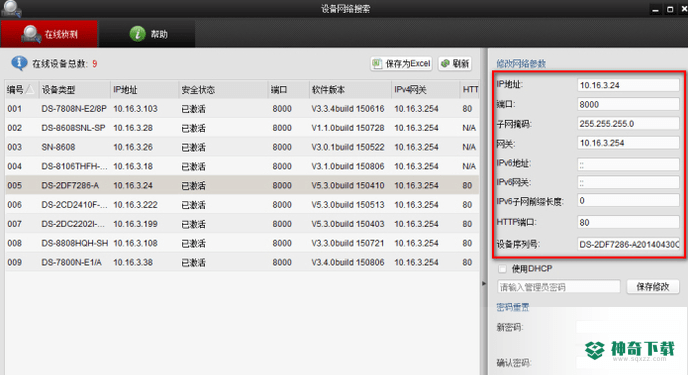This screenshot has width=688, height=375.
Task: Click version cell V5.3.0build 150513
Action: 348,204
